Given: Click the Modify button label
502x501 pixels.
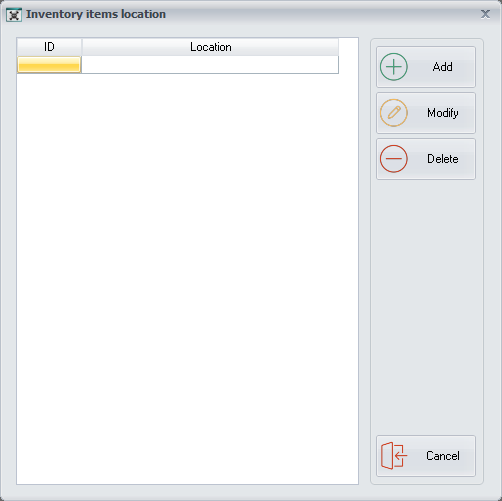Looking at the screenshot, I should (x=443, y=113).
